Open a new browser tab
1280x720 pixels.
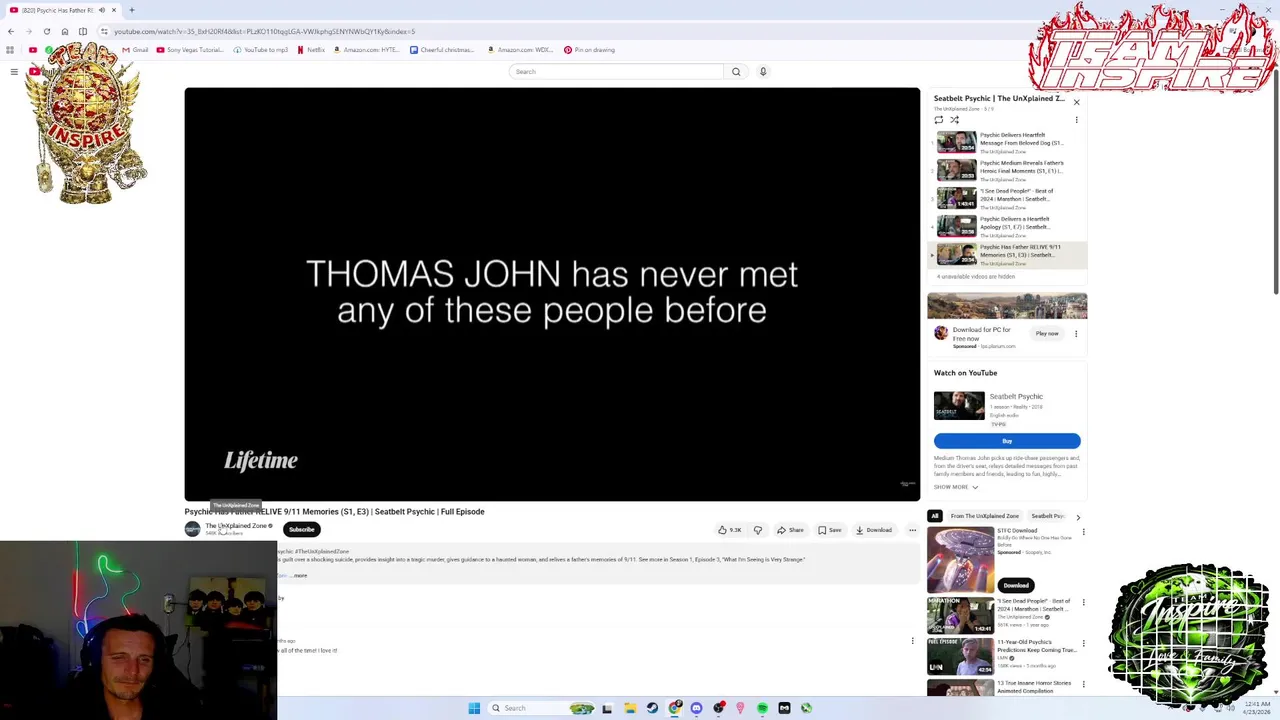click(x=131, y=10)
